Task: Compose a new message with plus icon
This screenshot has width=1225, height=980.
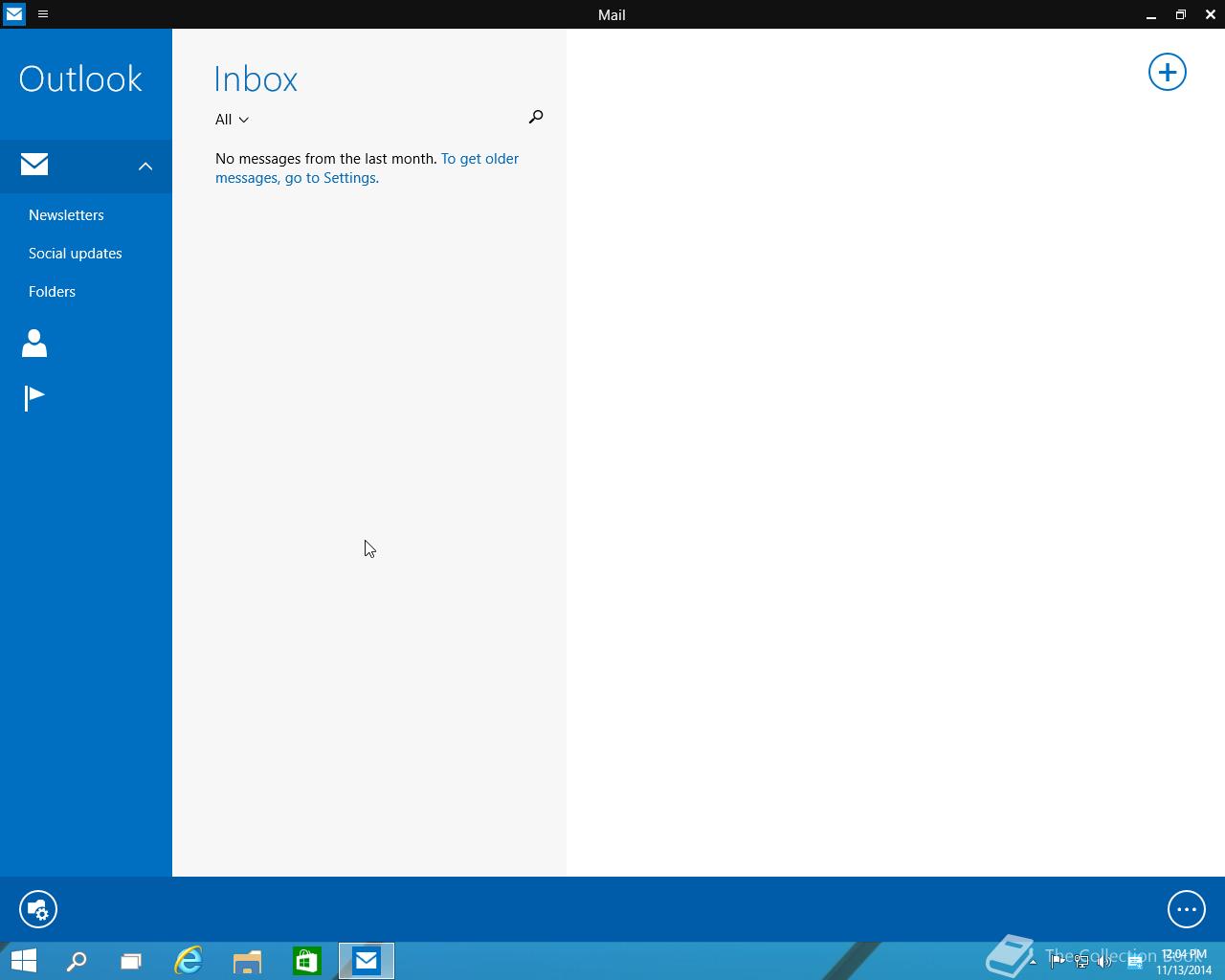Action: coord(1167,72)
